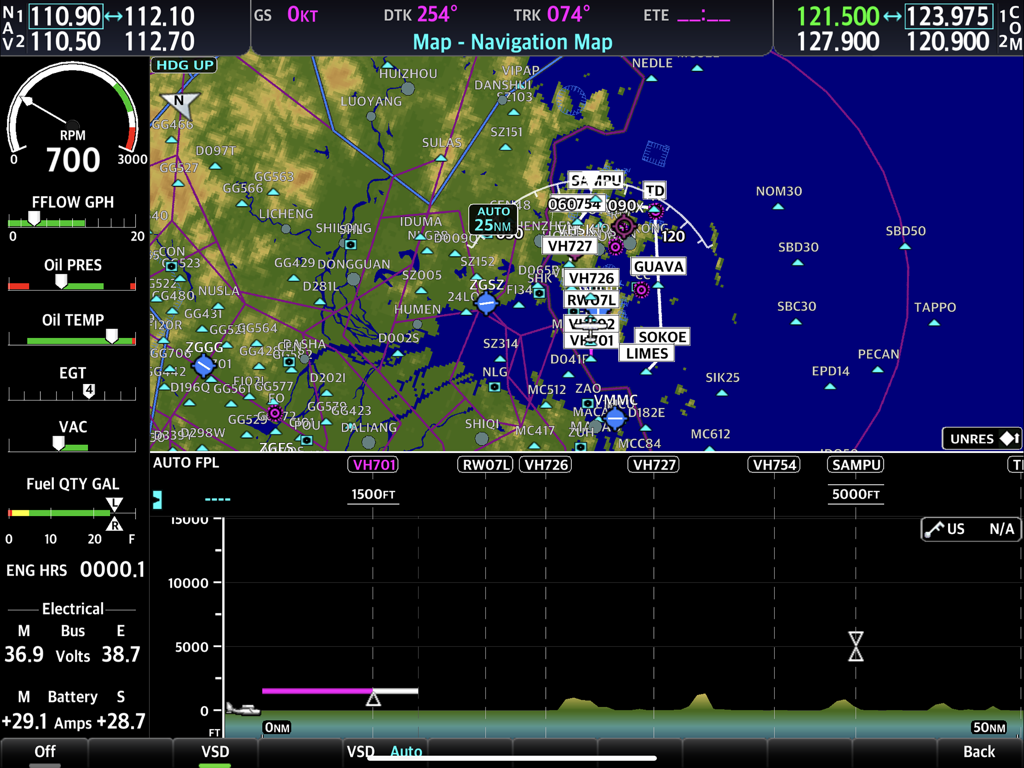1024x768 pixels.
Task: Open the UNRES traffic filter selector
Action: [983, 438]
